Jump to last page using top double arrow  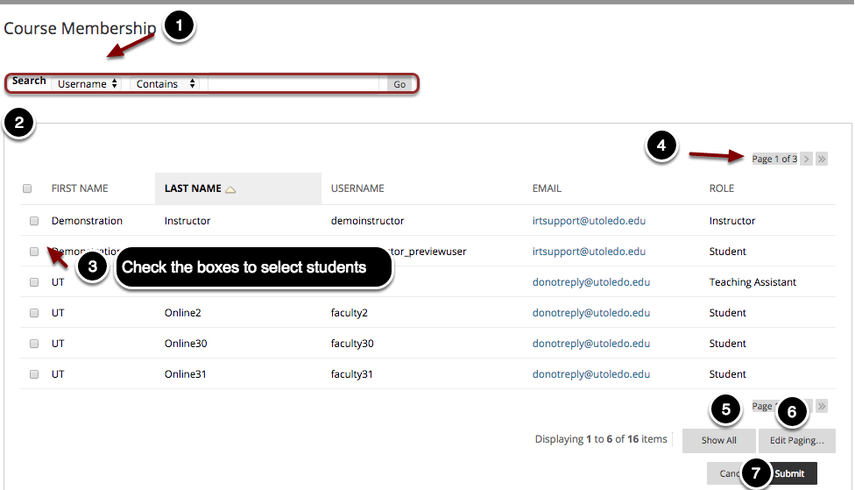[x=822, y=159]
